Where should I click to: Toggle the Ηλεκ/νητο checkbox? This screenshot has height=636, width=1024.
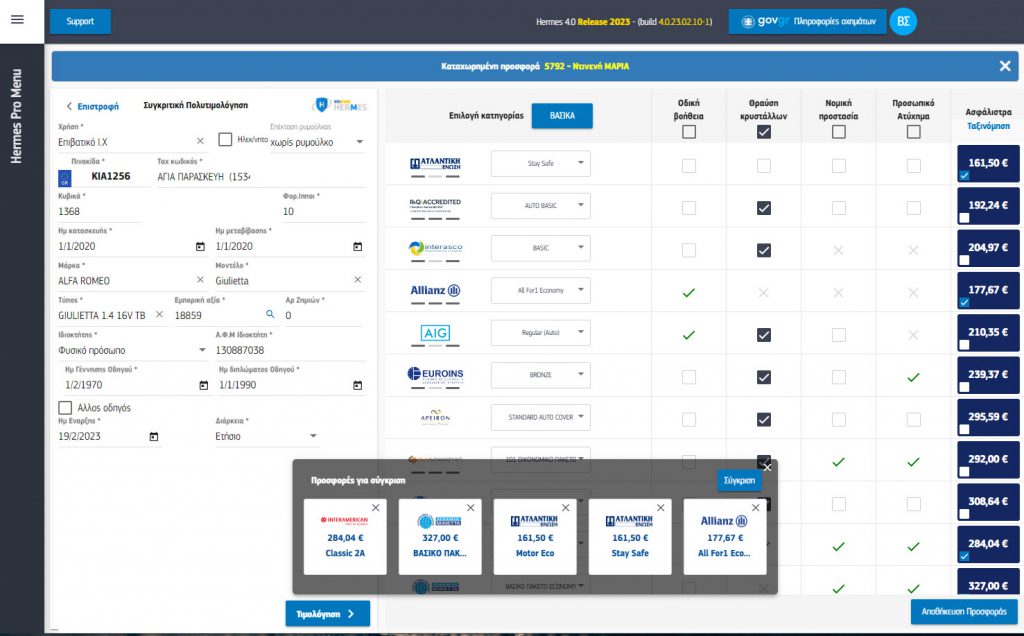(x=225, y=139)
